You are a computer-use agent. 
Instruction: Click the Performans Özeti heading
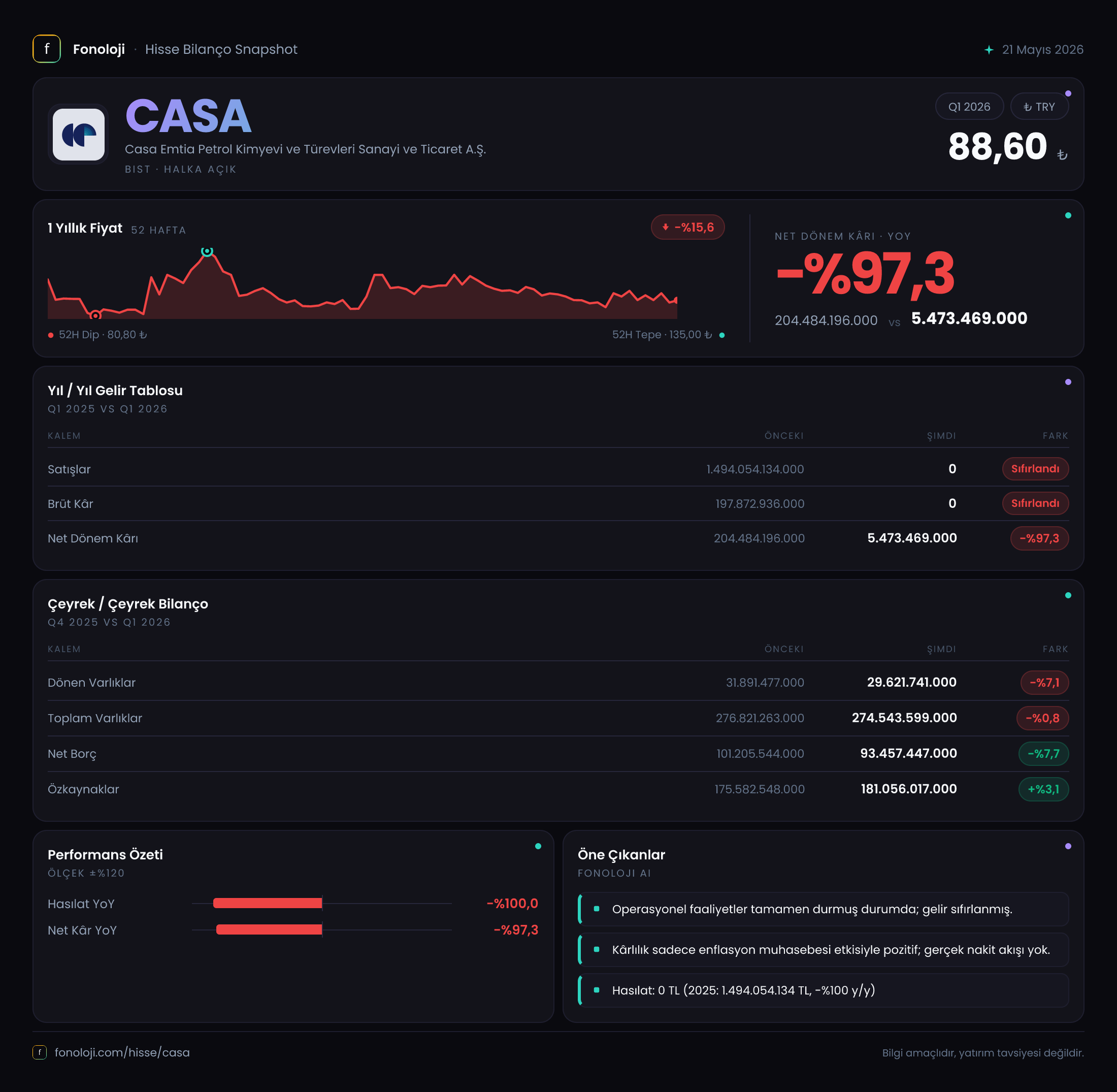tap(105, 855)
